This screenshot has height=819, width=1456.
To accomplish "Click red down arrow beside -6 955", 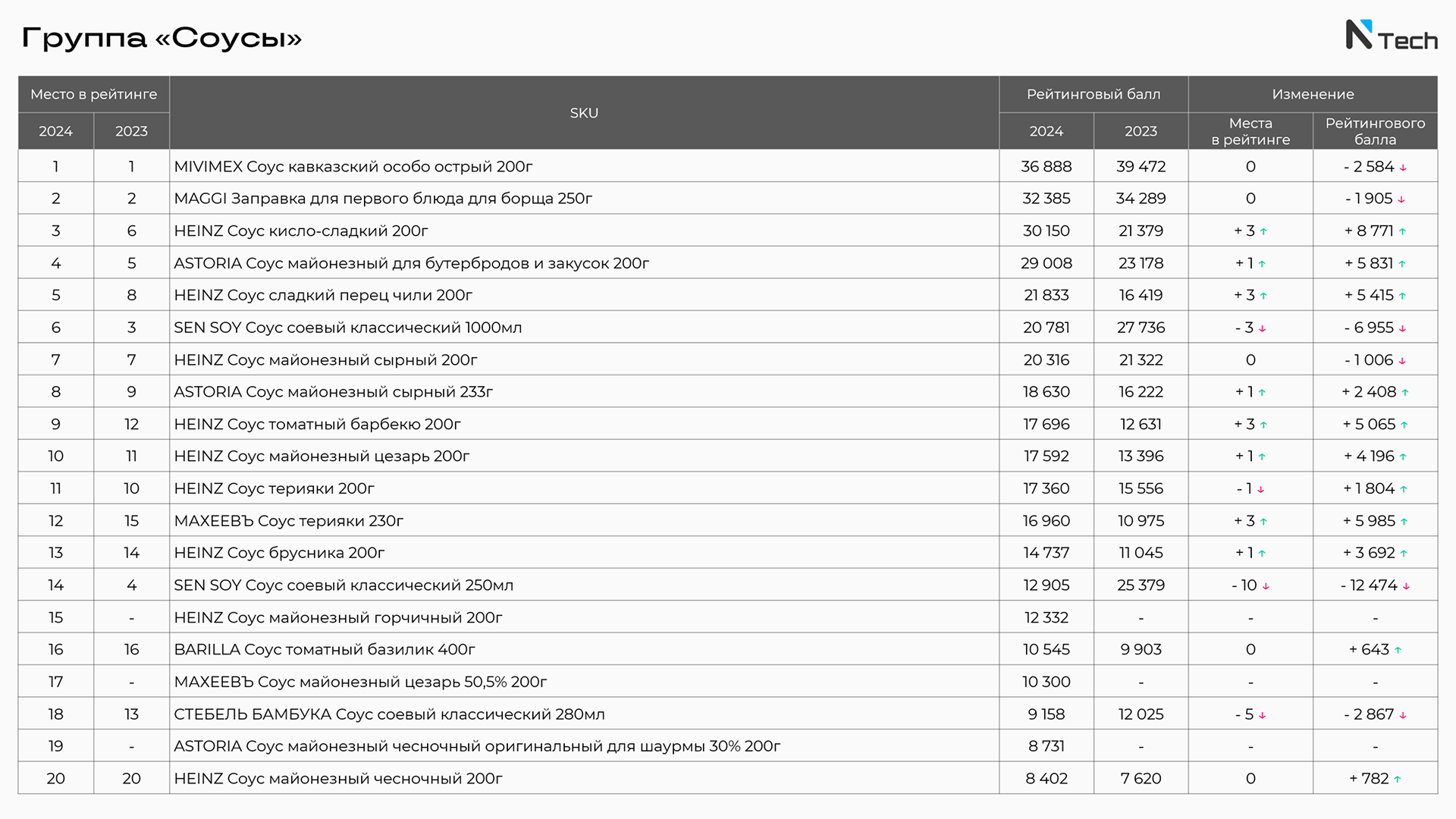I will point(1403,329).
